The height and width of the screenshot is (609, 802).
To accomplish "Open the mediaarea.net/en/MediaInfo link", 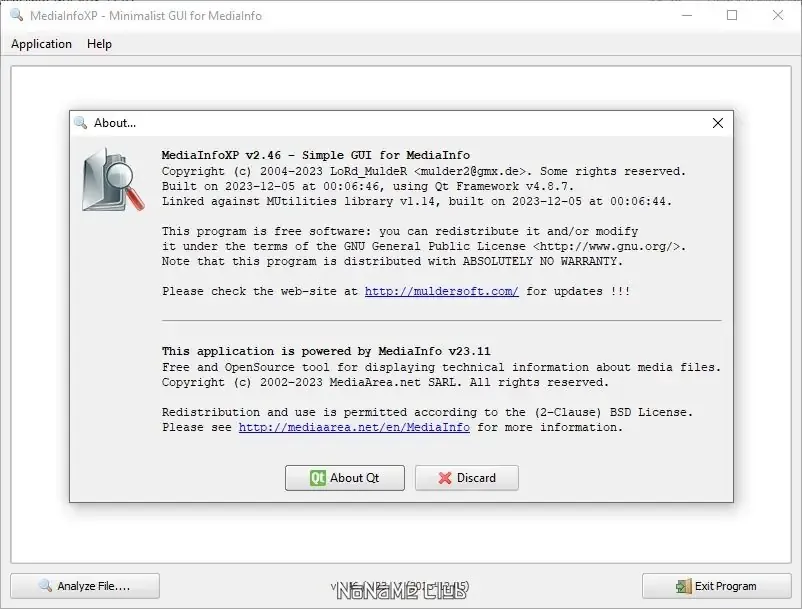I will pyautogui.click(x=354, y=427).
